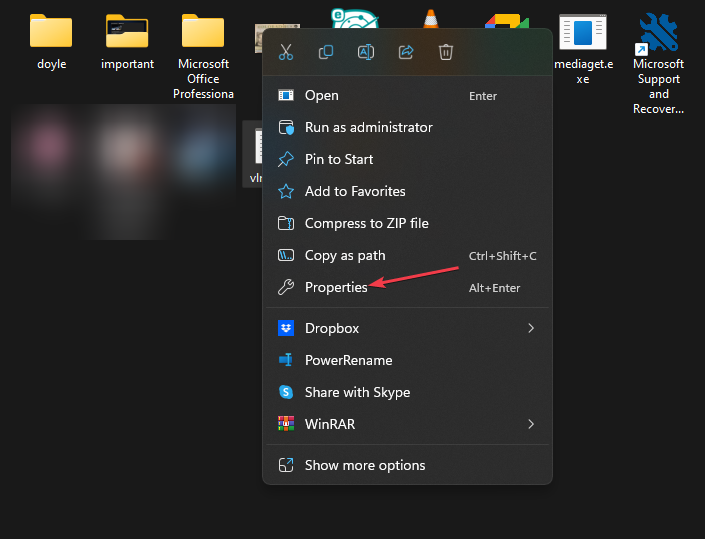Select Open from the context menu
The height and width of the screenshot is (539, 705).
tap(407, 95)
